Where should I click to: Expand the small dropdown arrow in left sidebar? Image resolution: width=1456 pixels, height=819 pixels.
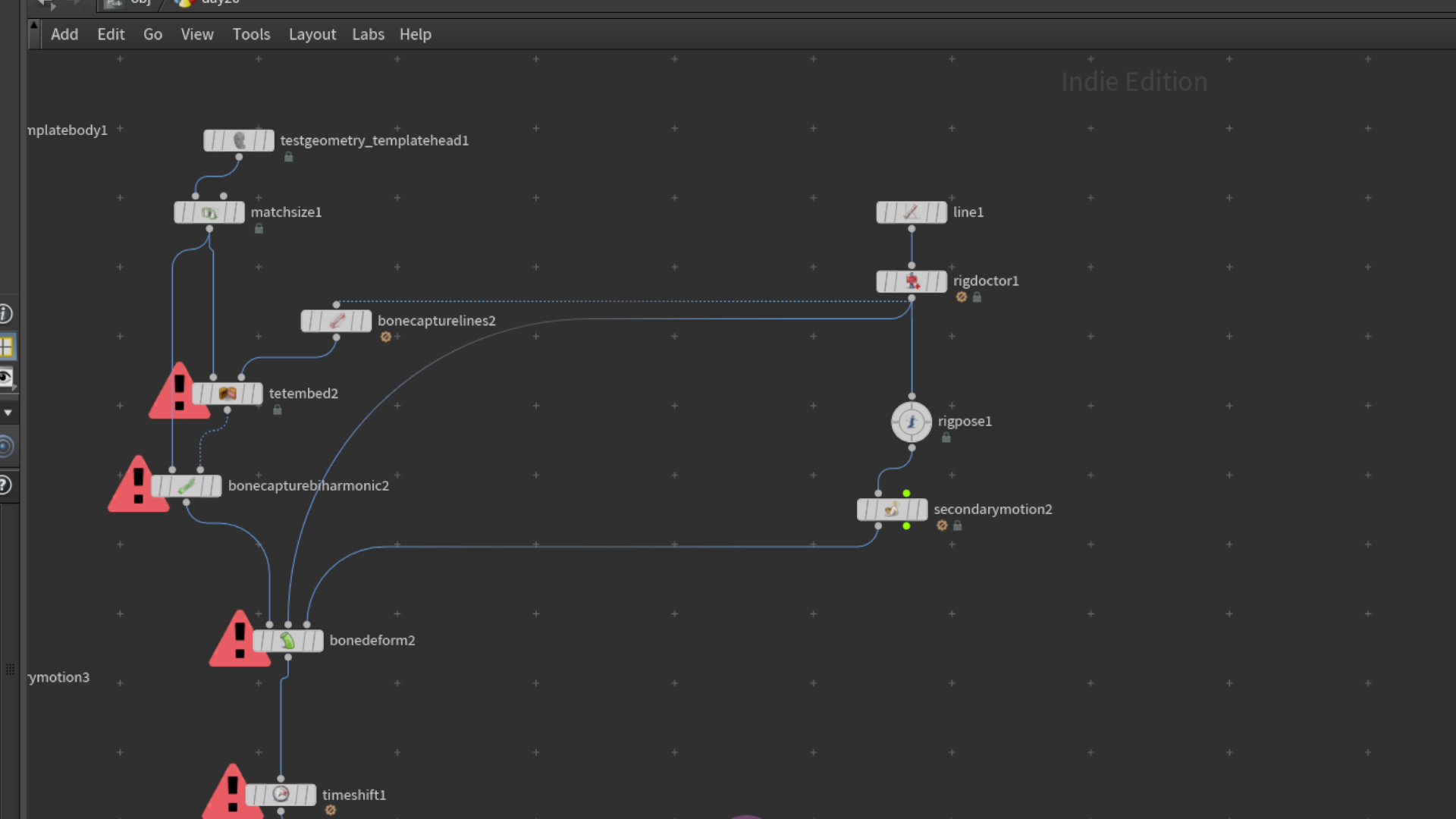point(8,413)
